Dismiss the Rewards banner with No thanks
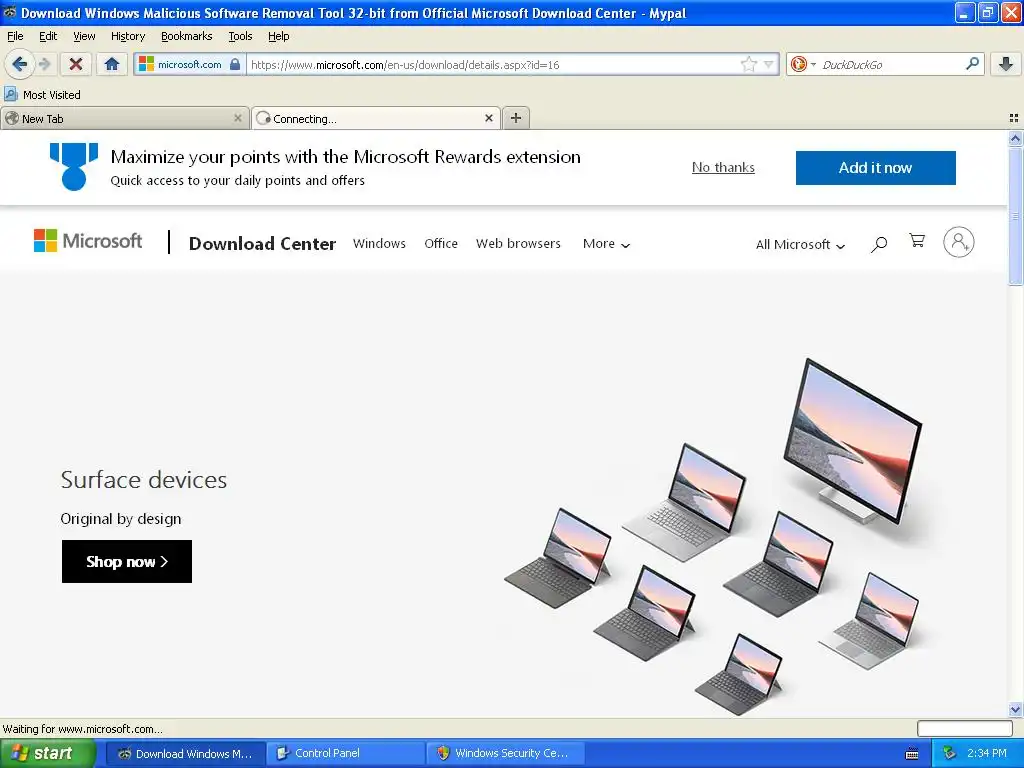Image resolution: width=1024 pixels, height=768 pixels. (723, 167)
